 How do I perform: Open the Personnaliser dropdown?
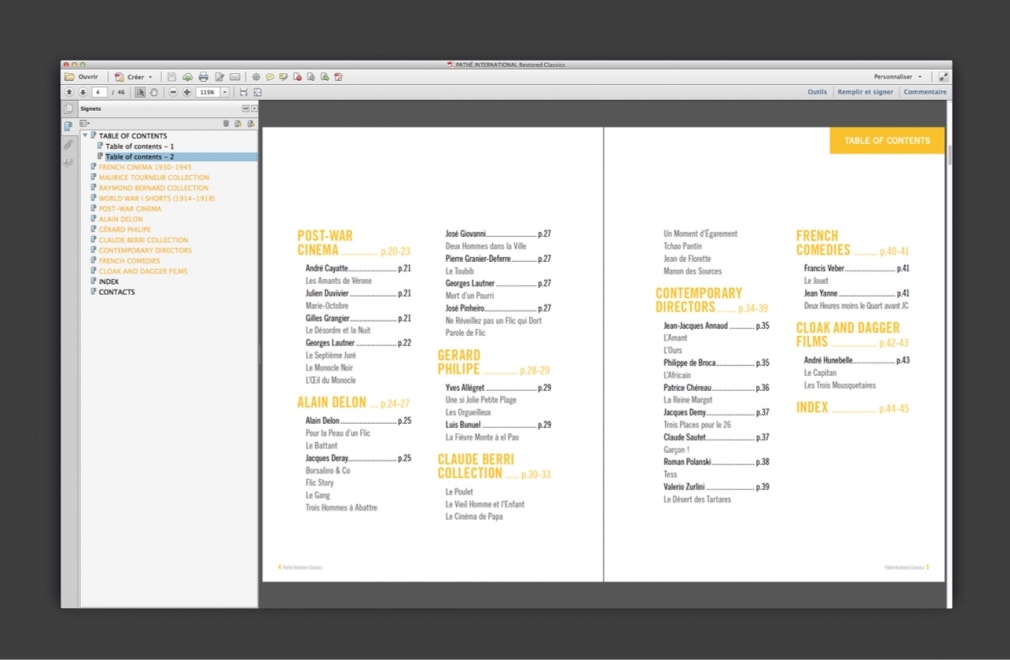tap(897, 77)
